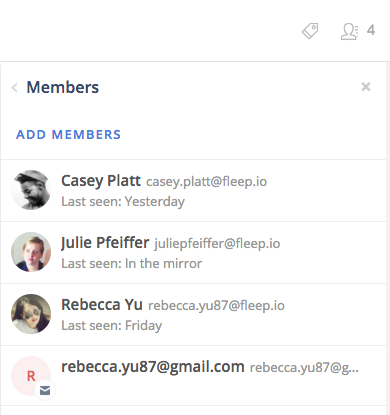The image size is (390, 415).
Task: Click the members icon in header
Action: [x=349, y=31]
